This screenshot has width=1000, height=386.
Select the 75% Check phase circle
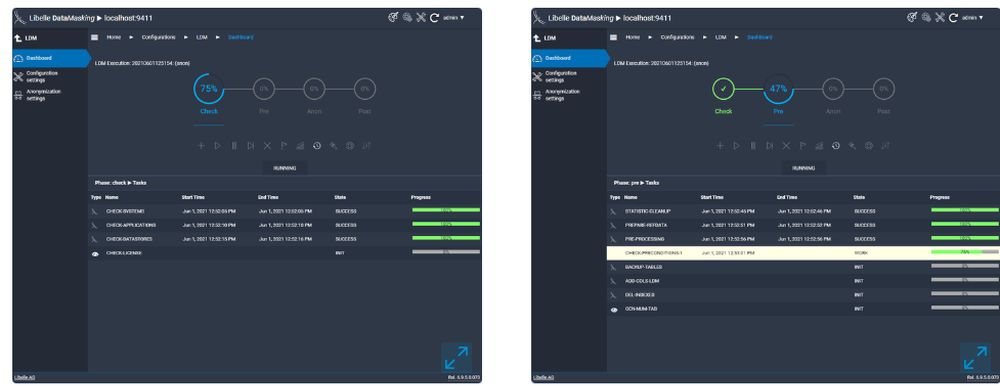(209, 89)
